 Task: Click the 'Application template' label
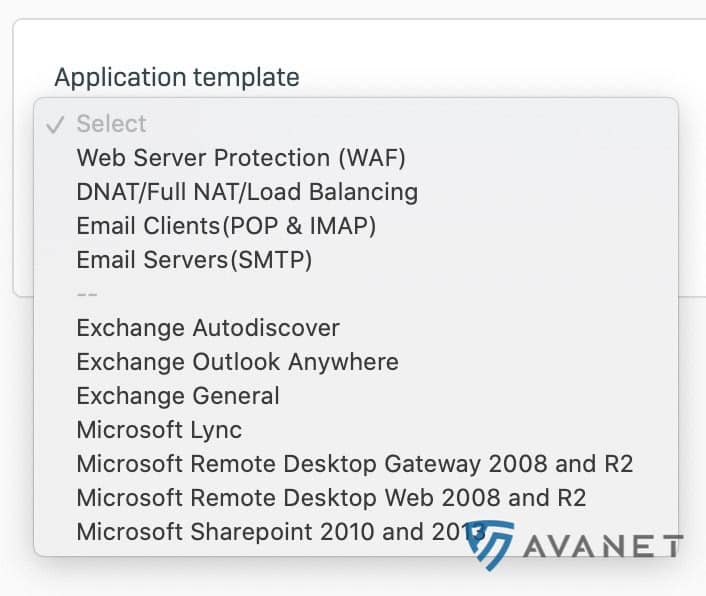177,77
